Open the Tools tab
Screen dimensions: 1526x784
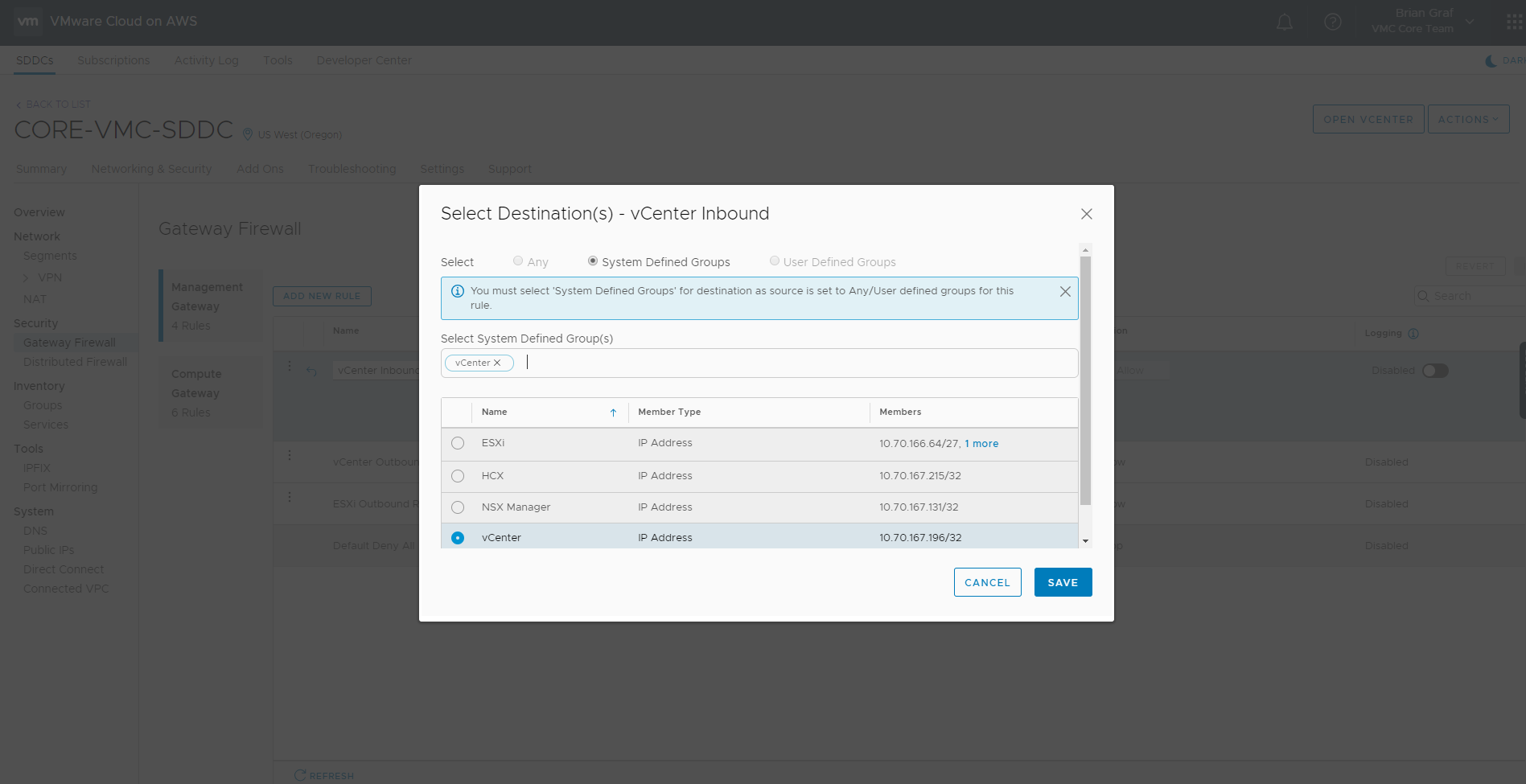(x=278, y=60)
